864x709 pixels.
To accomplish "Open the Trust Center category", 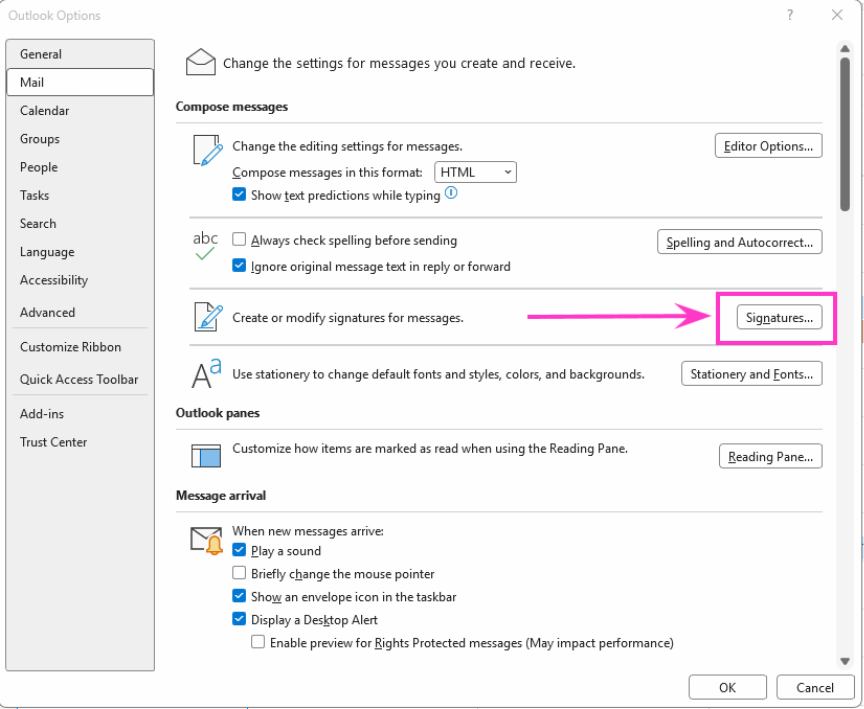I will coord(80,442).
